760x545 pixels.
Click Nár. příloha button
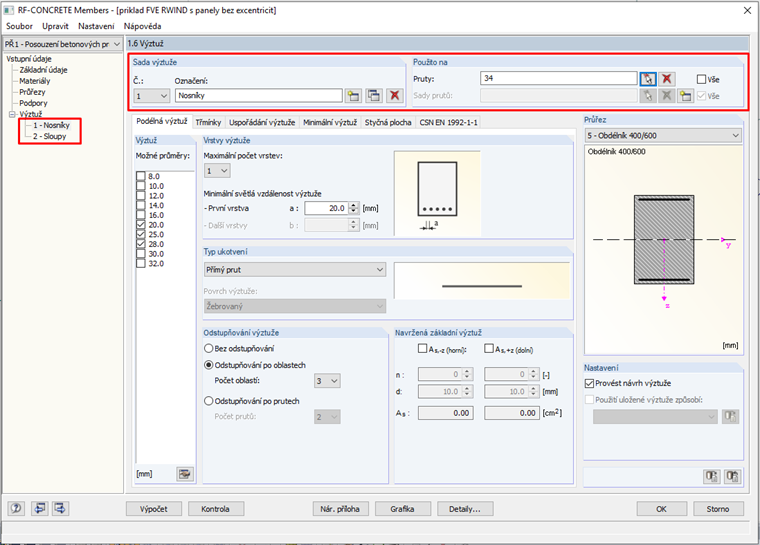(x=340, y=509)
